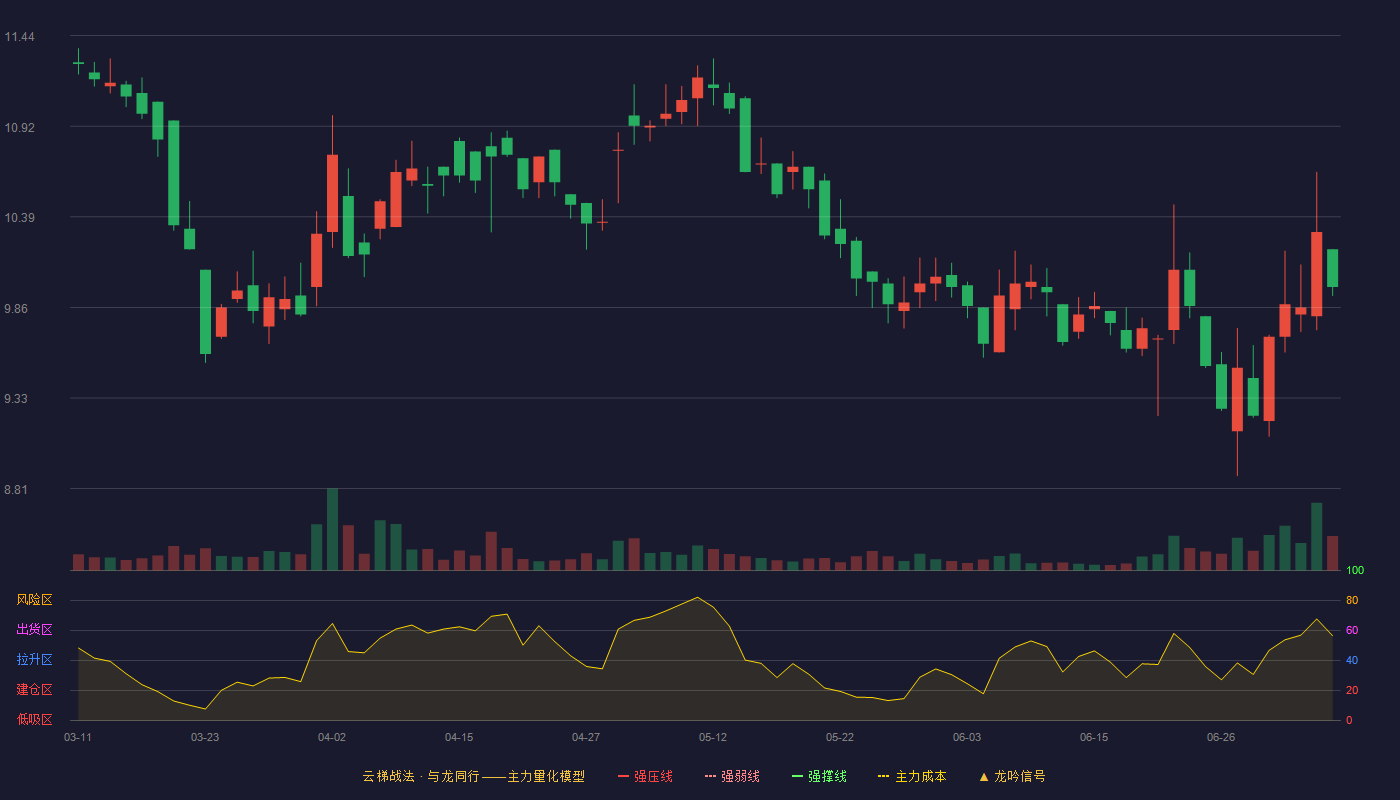The width and height of the screenshot is (1400, 800).
Task: Click the yellow triangle icon beside 龙吟信号
Action: click(983, 776)
